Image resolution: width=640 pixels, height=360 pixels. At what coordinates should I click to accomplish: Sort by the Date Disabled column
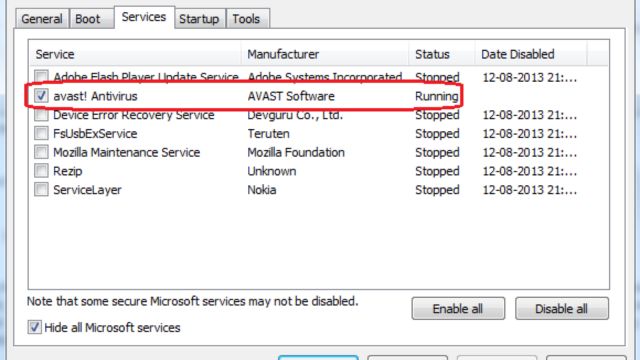[x=531, y=54]
